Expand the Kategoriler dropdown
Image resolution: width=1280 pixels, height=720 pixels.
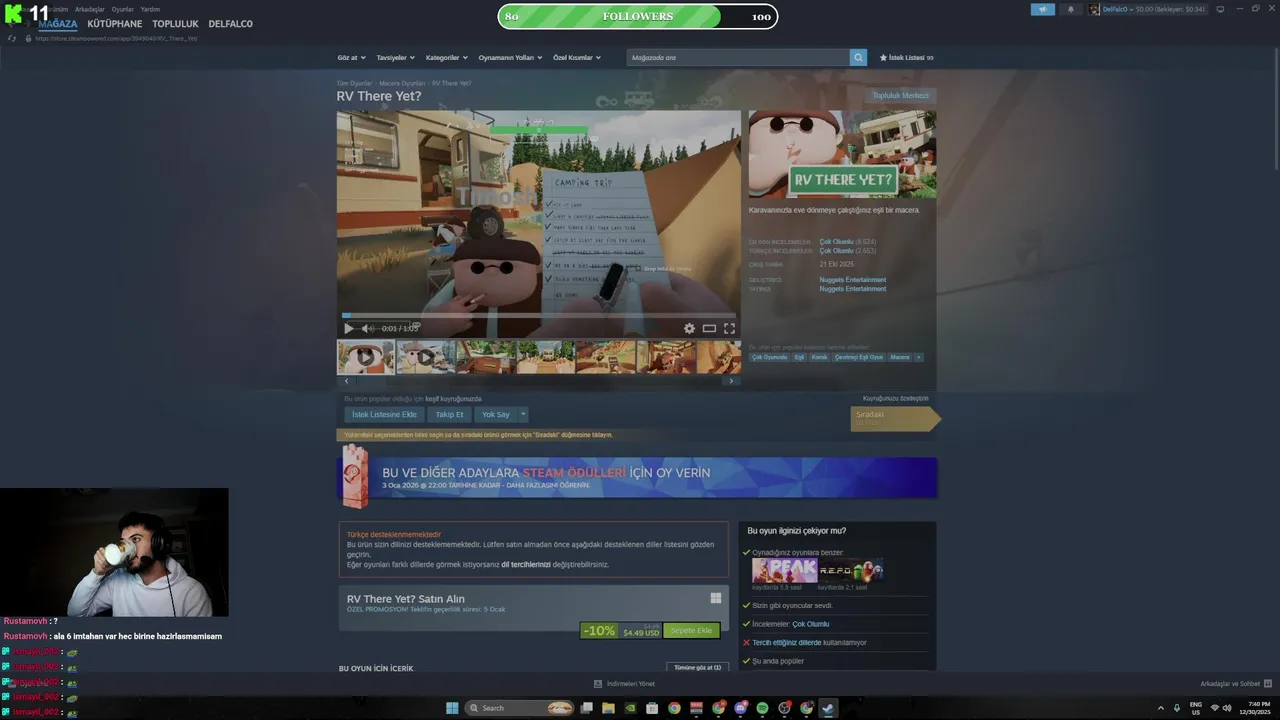(x=446, y=58)
